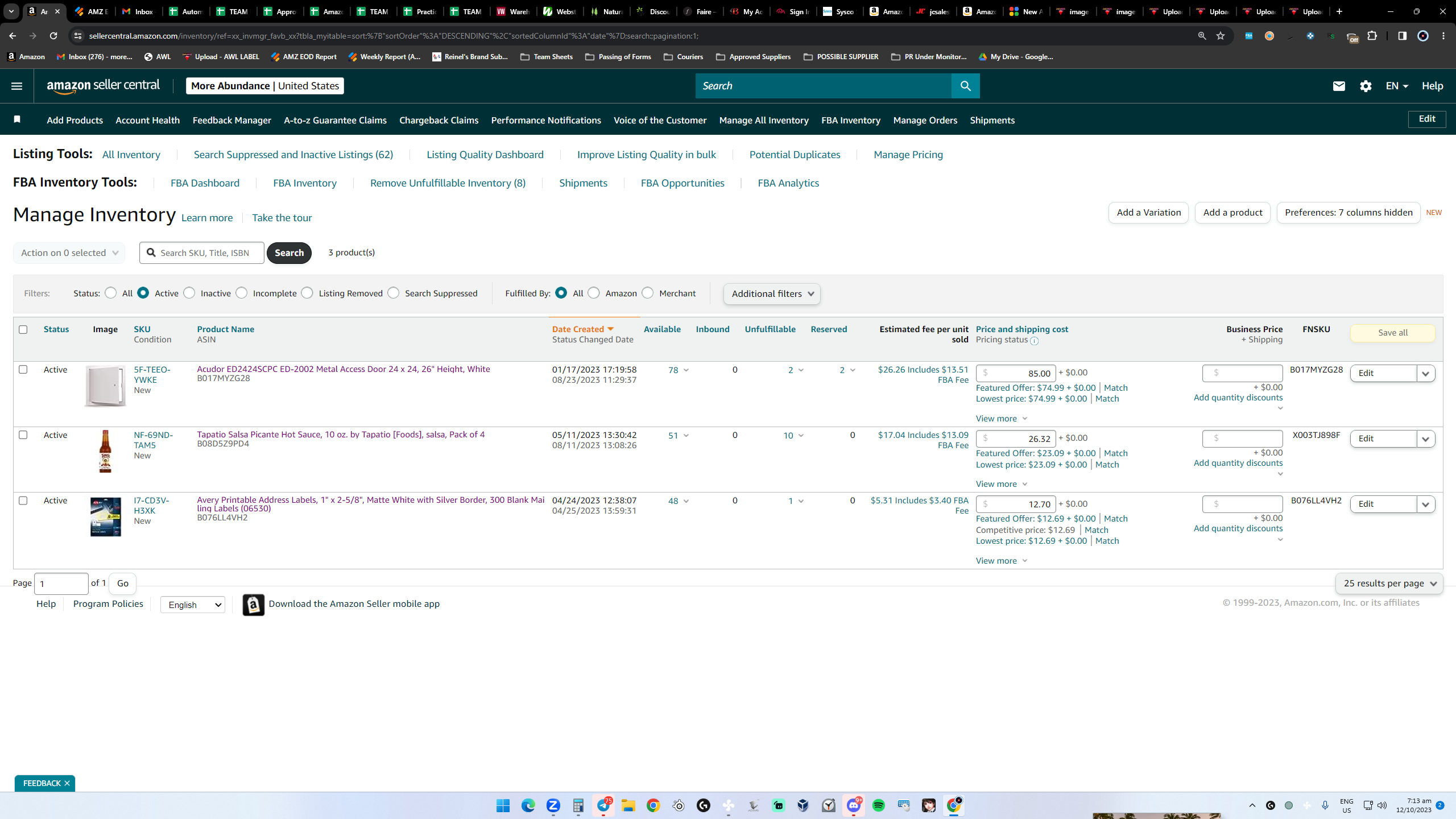The height and width of the screenshot is (819, 1456).
Task: Open the Take the tour link
Action: tap(282, 218)
